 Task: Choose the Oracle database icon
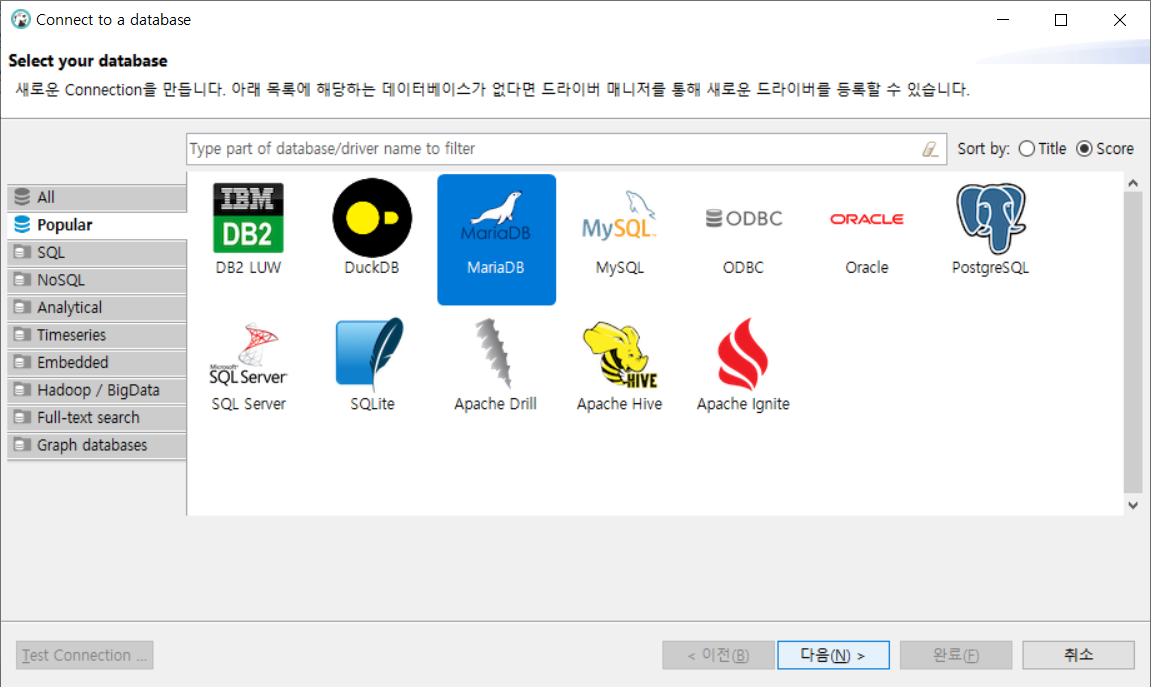coord(867,219)
